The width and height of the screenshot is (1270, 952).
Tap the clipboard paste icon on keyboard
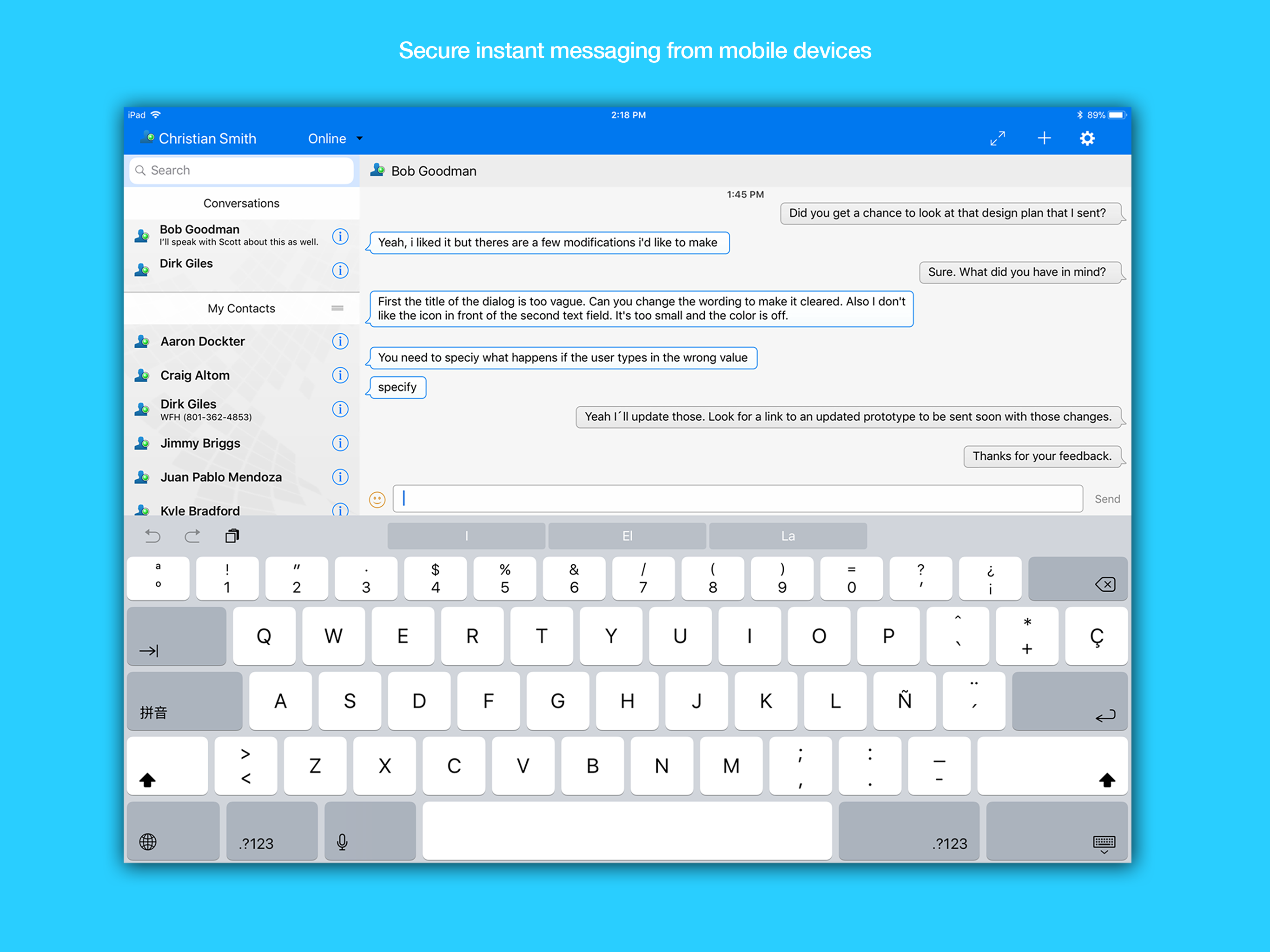point(232,536)
